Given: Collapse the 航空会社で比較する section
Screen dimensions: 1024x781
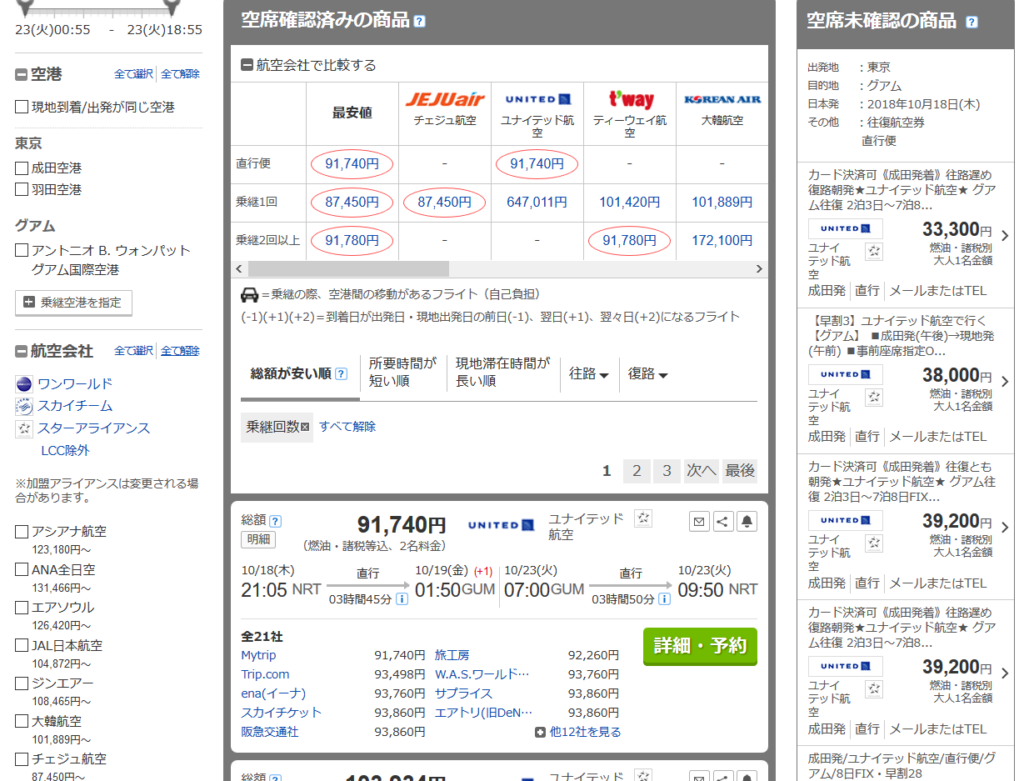Looking at the screenshot, I should (x=247, y=65).
